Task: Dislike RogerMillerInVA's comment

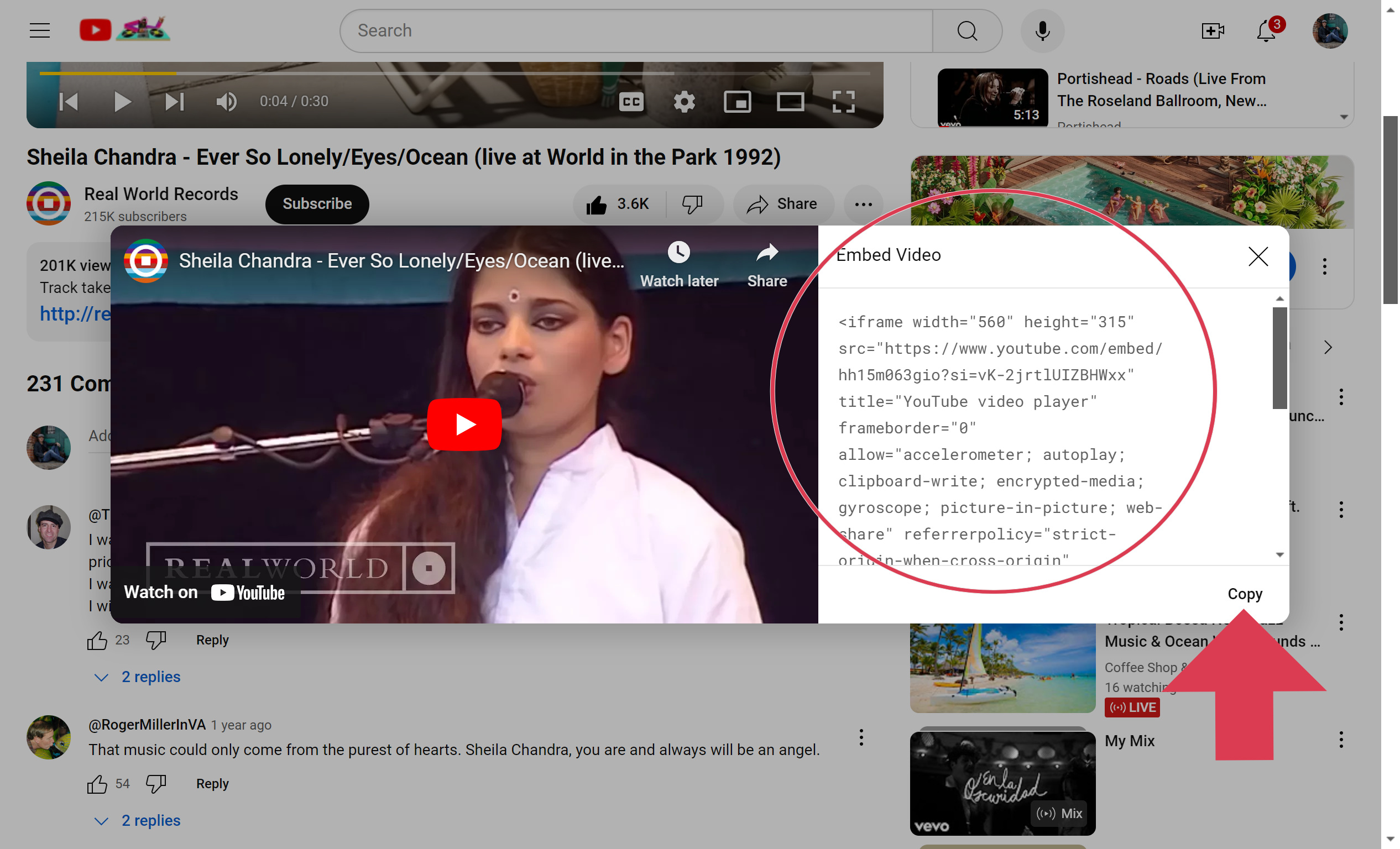Action: click(156, 784)
